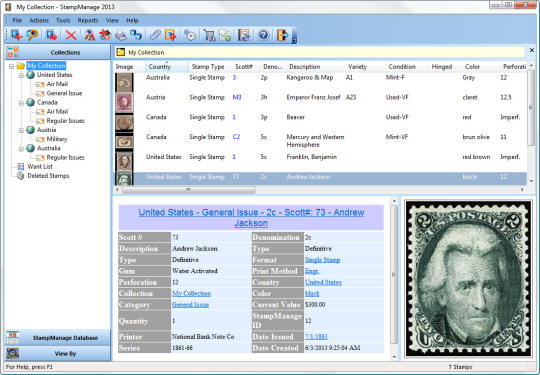Screen dimensions: 540x375
Task: Close the My Collection list panel
Action: tap(532, 50)
